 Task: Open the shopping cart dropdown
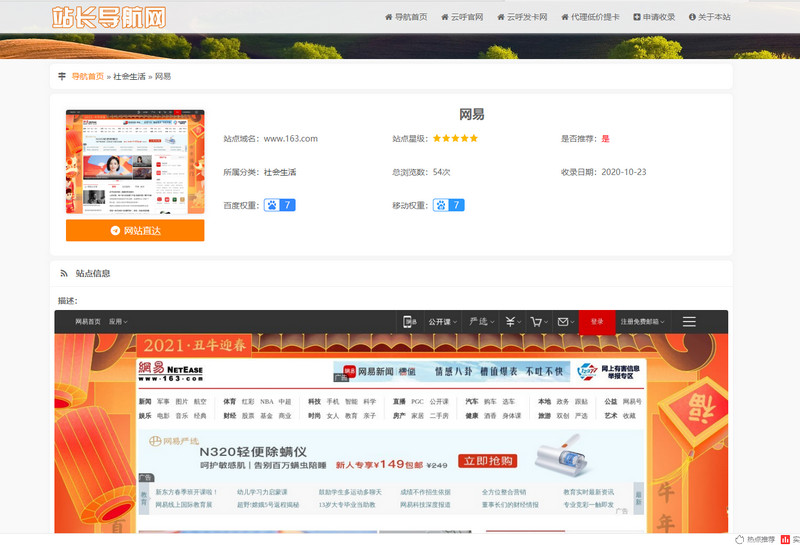539,321
